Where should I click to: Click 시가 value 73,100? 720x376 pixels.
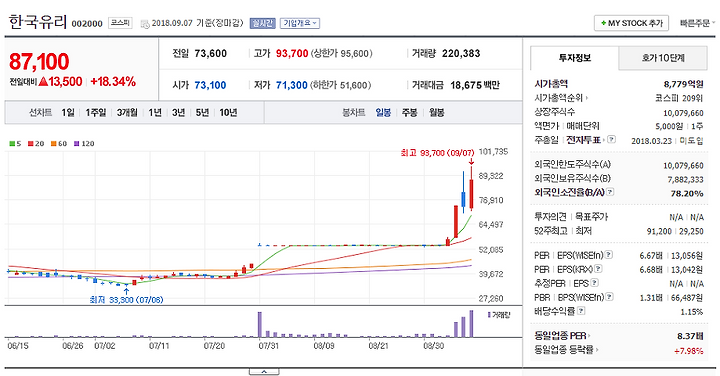(210, 85)
